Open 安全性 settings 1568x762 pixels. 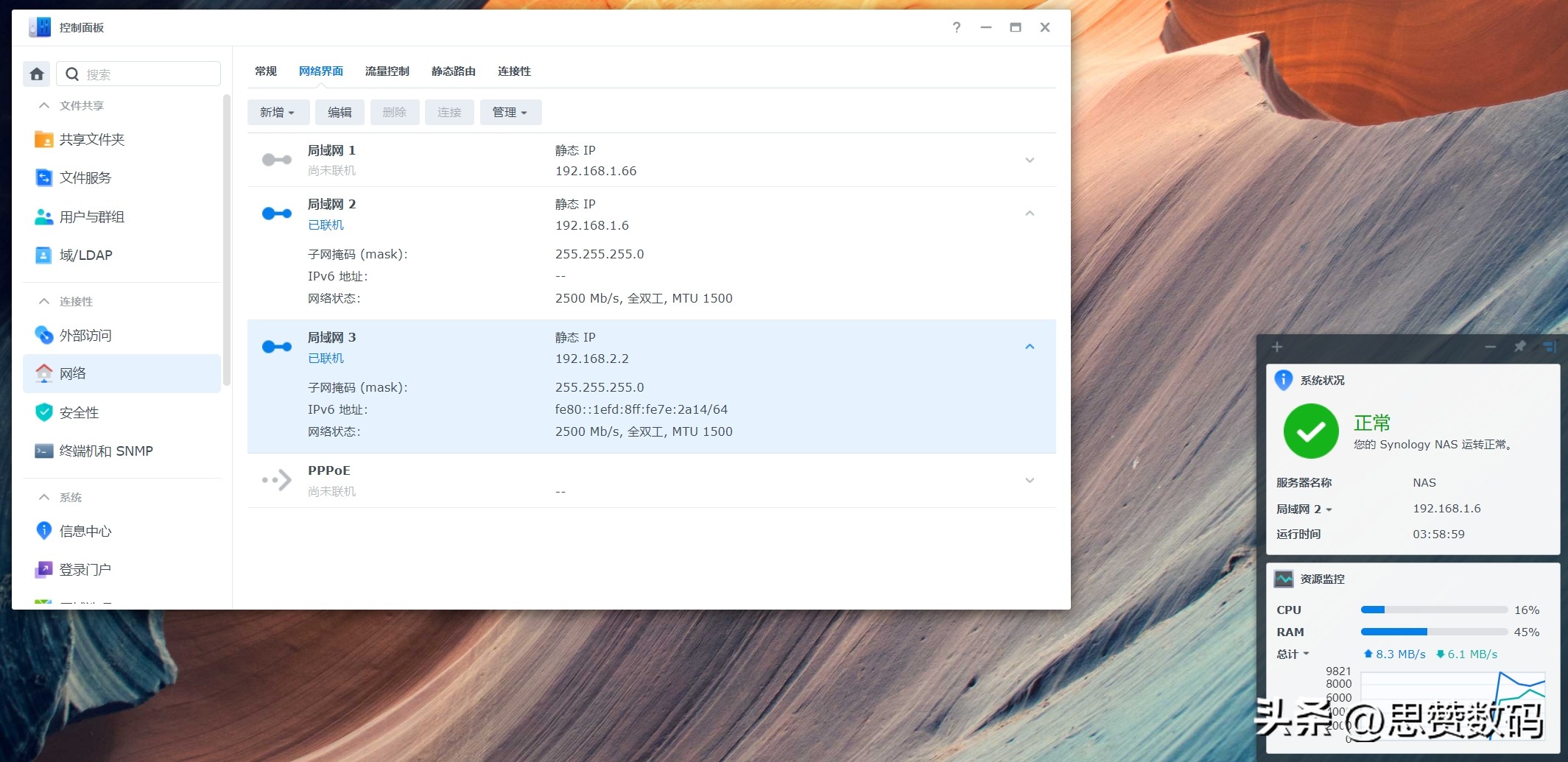pyautogui.click(x=79, y=413)
